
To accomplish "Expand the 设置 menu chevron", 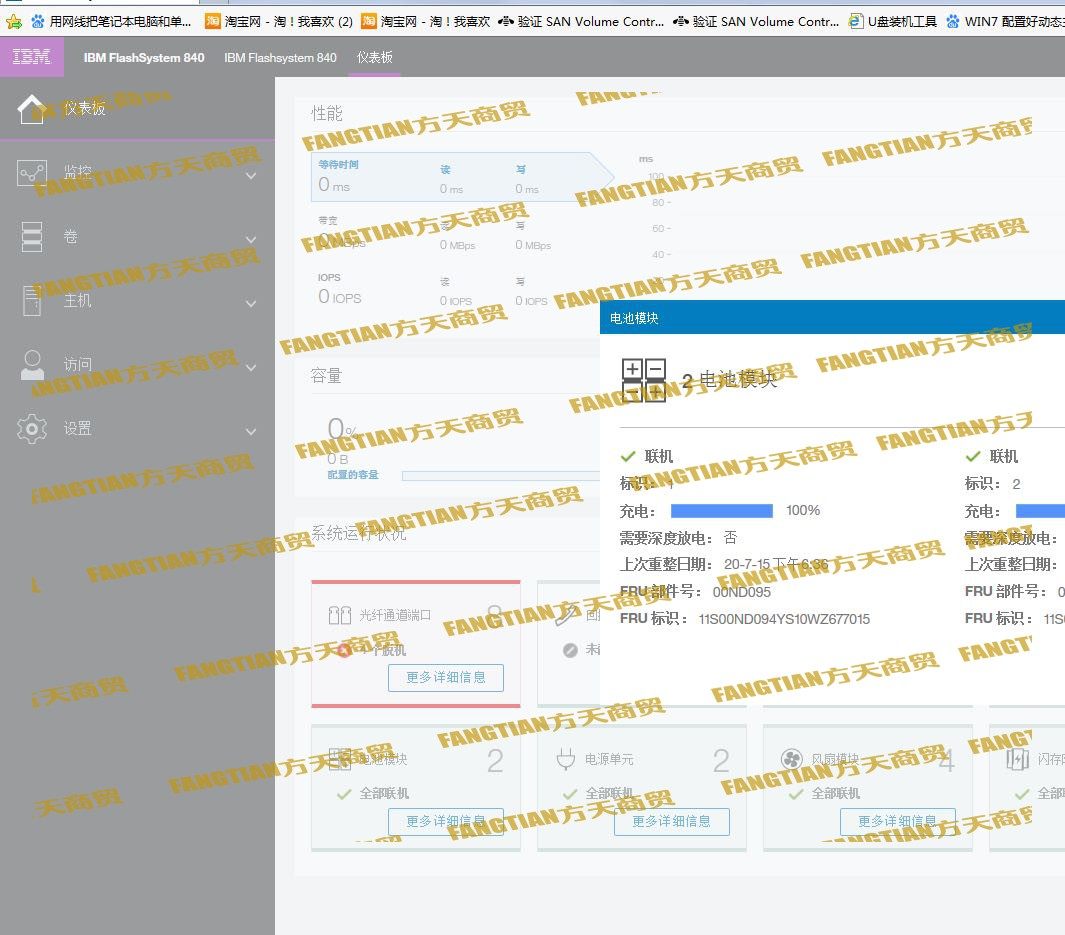I will [x=251, y=432].
